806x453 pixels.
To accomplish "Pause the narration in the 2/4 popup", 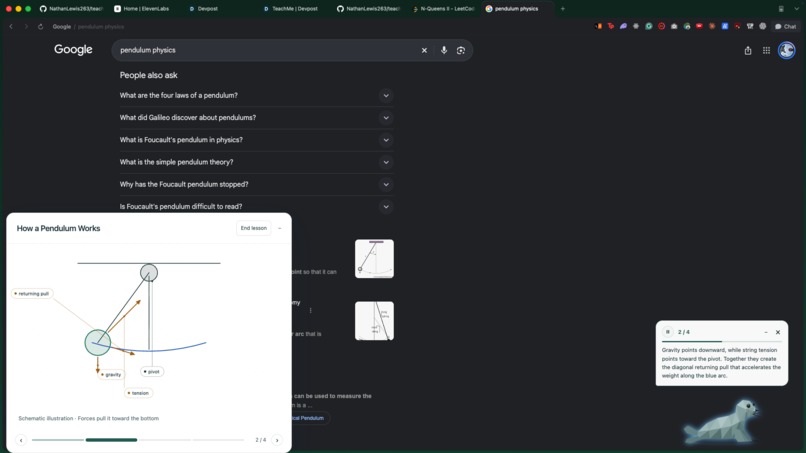I will pyautogui.click(x=668, y=332).
